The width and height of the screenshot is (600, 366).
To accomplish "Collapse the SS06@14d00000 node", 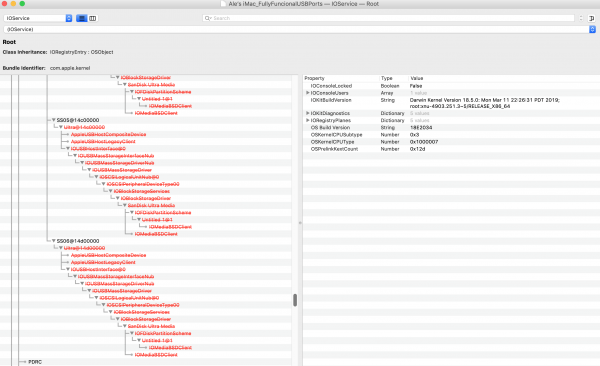I will pos(54,241).
